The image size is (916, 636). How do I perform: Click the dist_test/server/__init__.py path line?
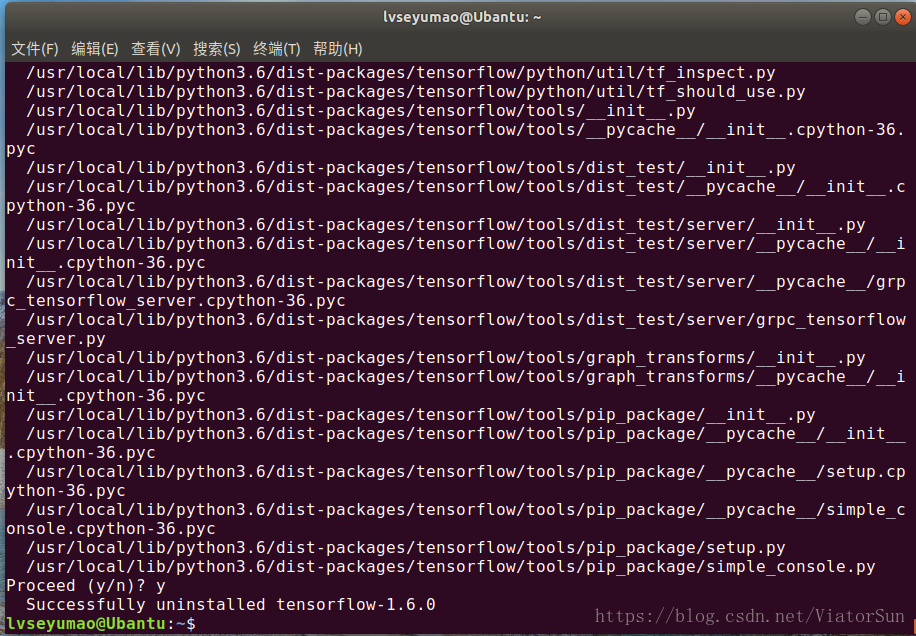coord(446,225)
